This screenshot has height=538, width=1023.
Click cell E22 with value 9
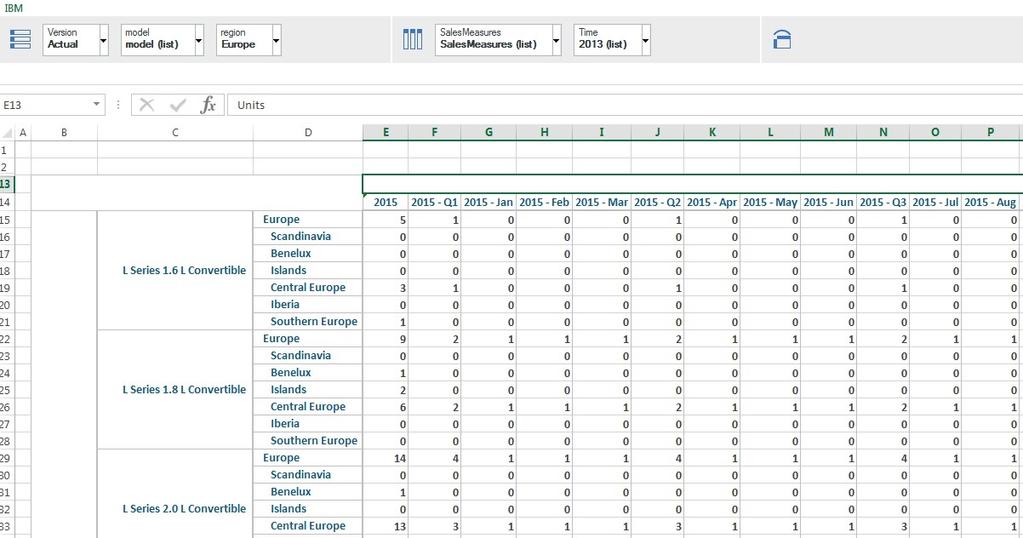tap(386, 339)
